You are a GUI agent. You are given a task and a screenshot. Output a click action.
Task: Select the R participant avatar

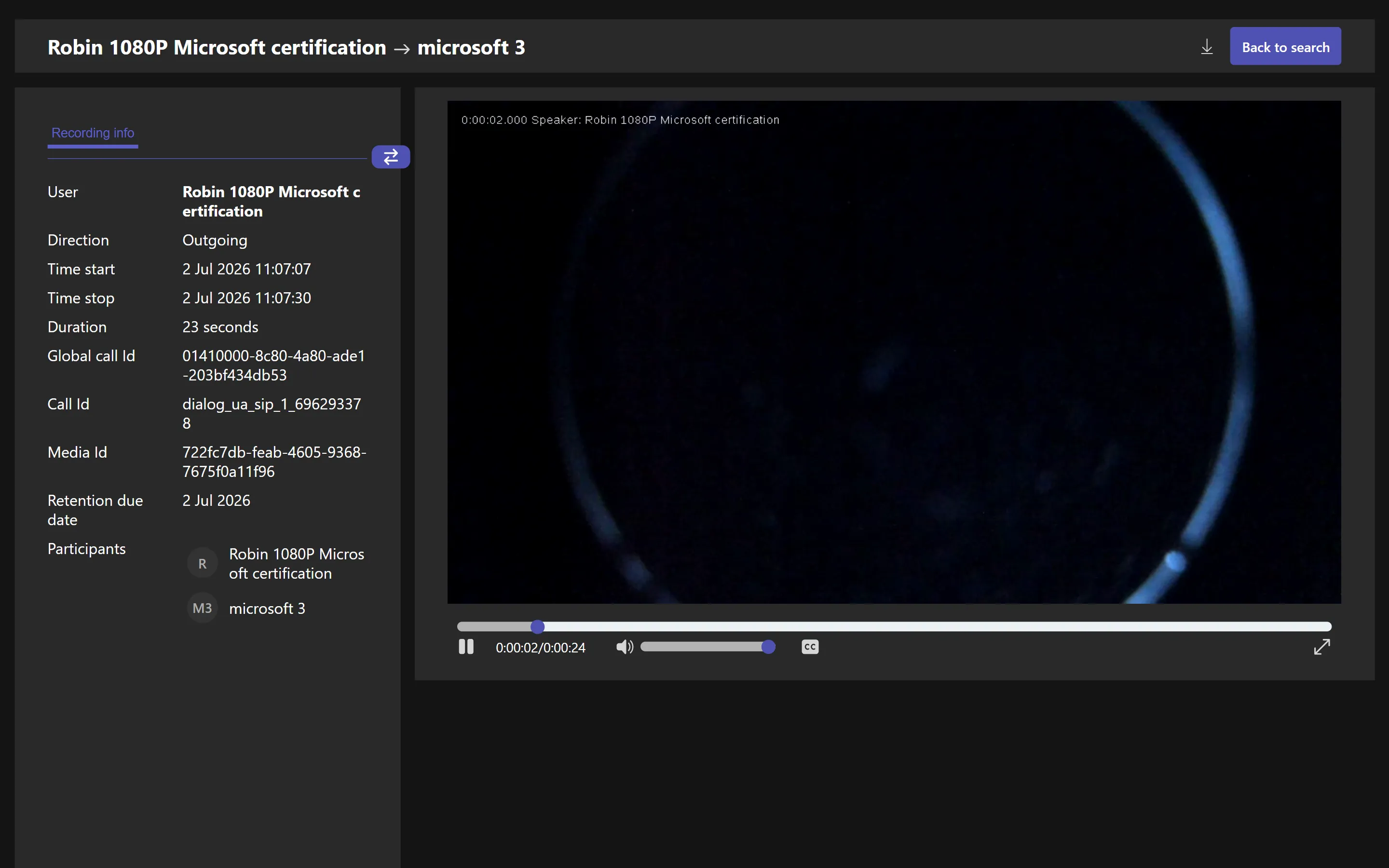click(x=203, y=564)
